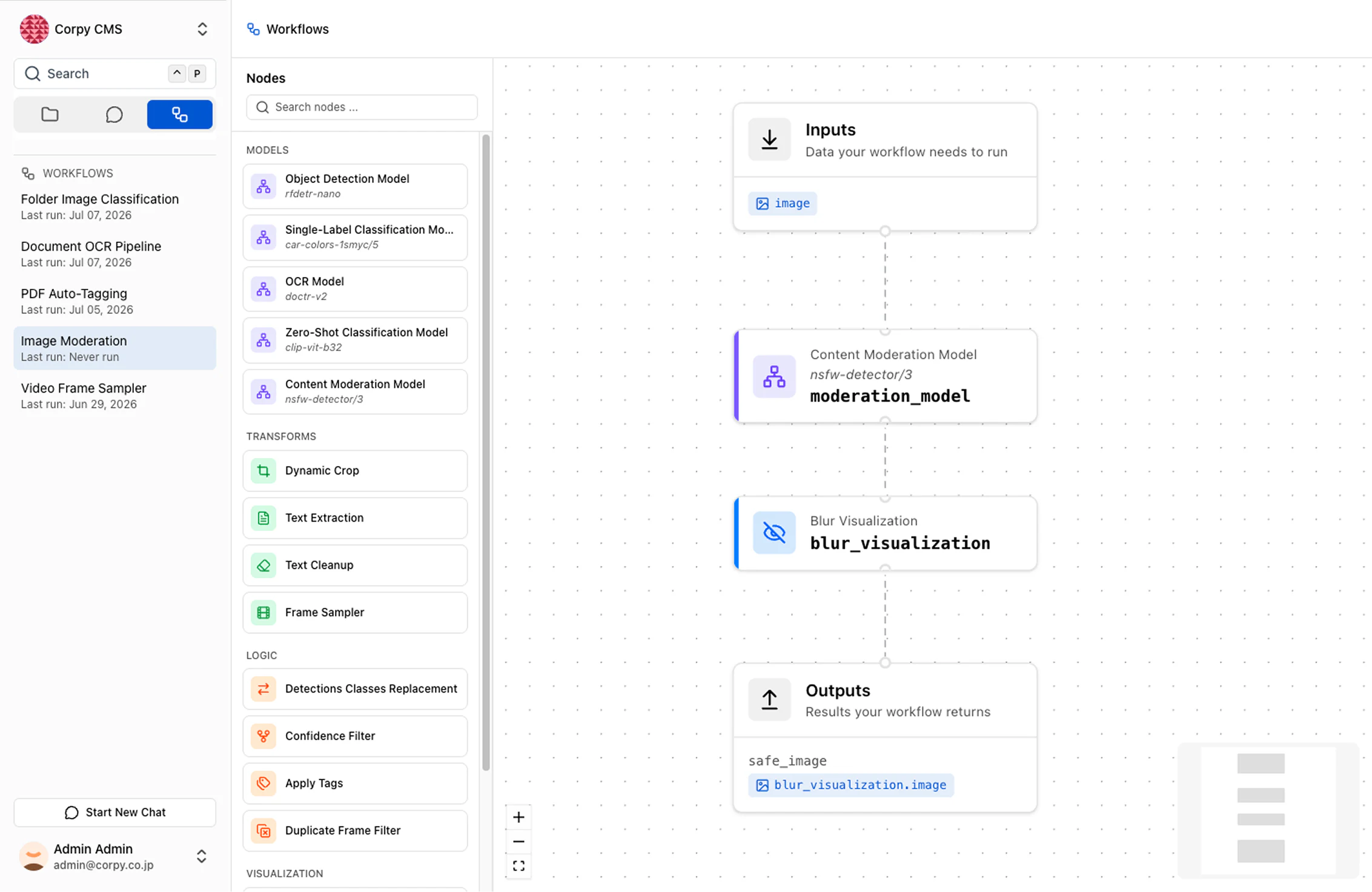Click the Apply Tags label
The height and width of the screenshot is (892, 1372).
pos(314,783)
